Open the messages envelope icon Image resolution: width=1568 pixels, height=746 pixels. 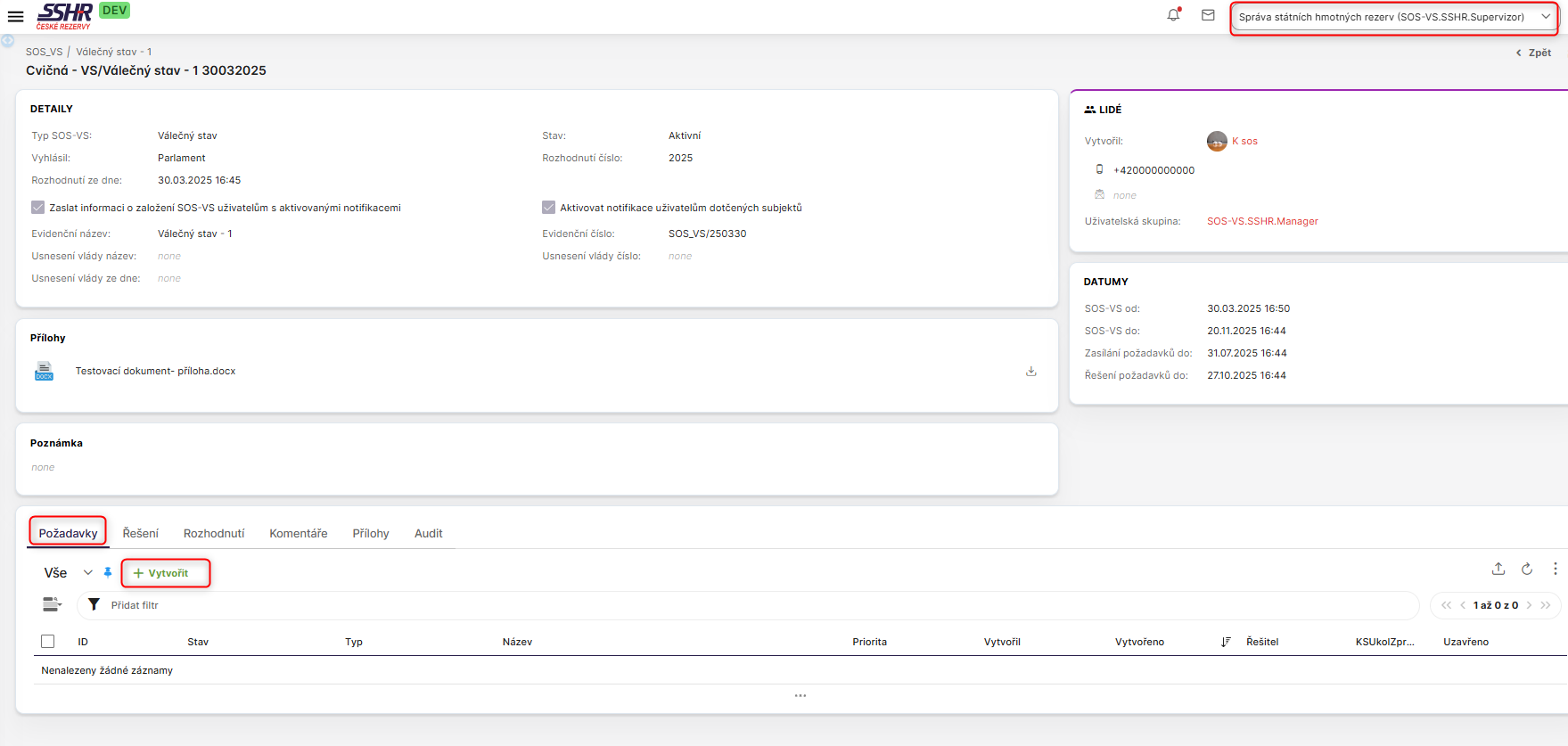tap(1208, 15)
